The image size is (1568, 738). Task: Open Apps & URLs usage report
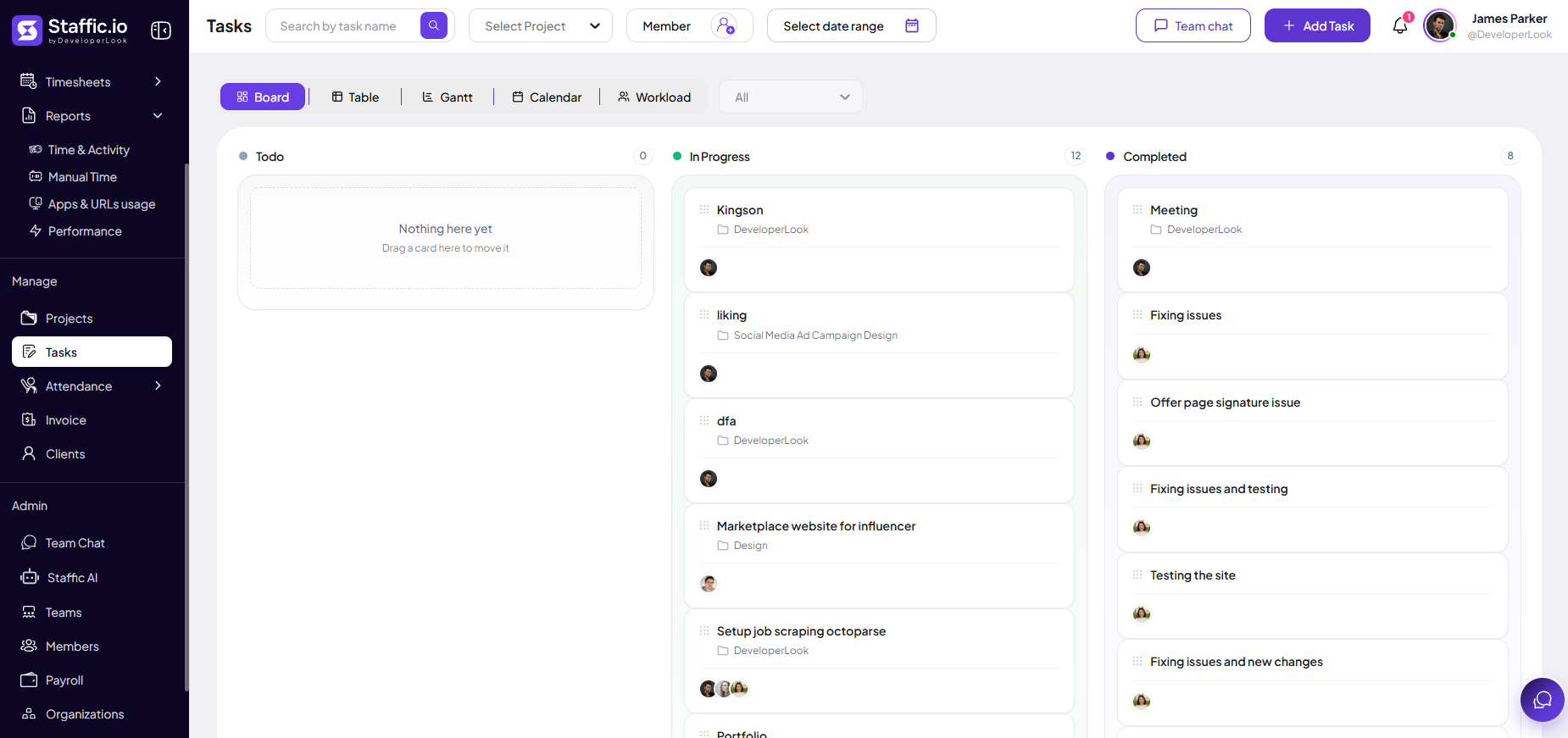(102, 203)
